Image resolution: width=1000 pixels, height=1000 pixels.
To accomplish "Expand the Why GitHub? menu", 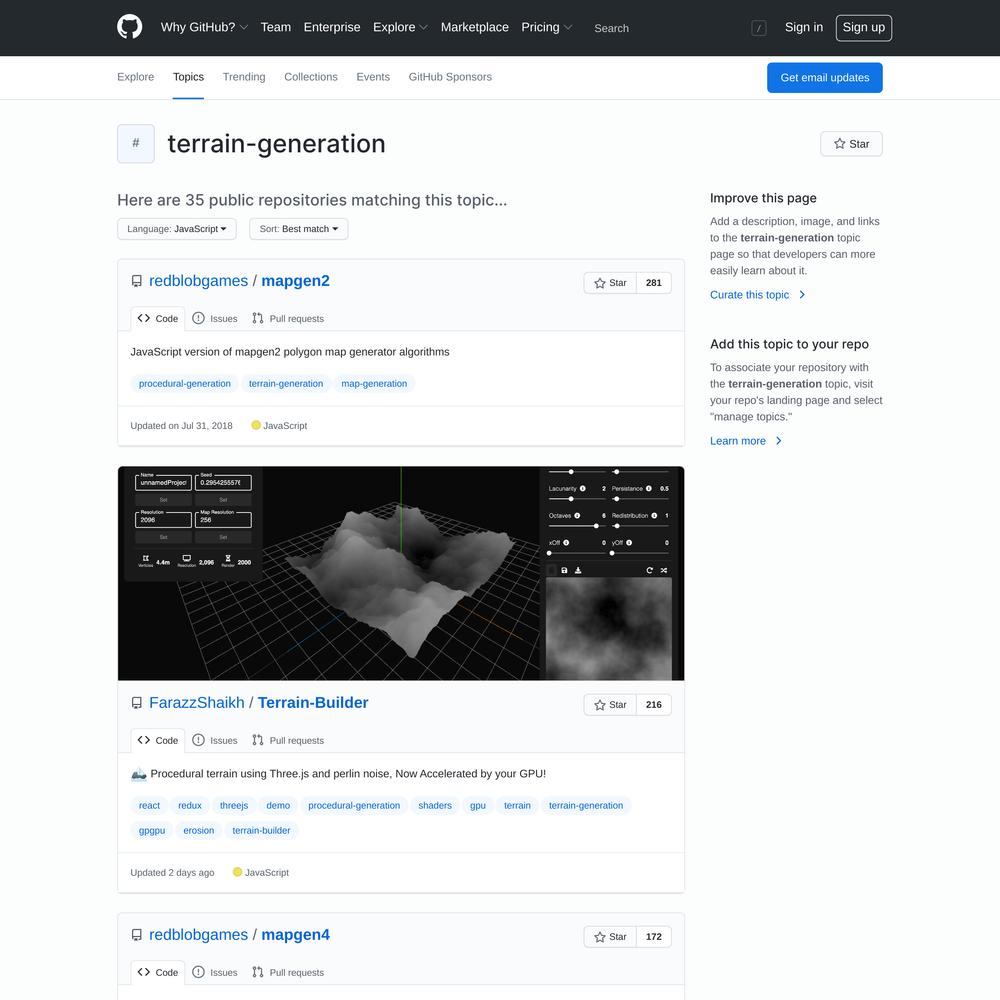I will pyautogui.click(x=204, y=27).
